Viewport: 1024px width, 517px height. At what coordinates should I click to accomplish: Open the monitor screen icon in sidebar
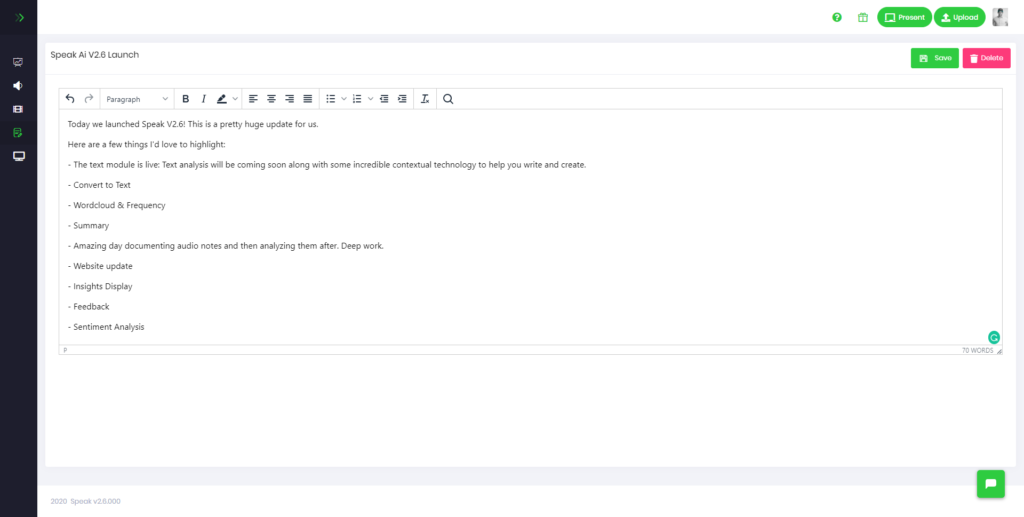coord(18,156)
